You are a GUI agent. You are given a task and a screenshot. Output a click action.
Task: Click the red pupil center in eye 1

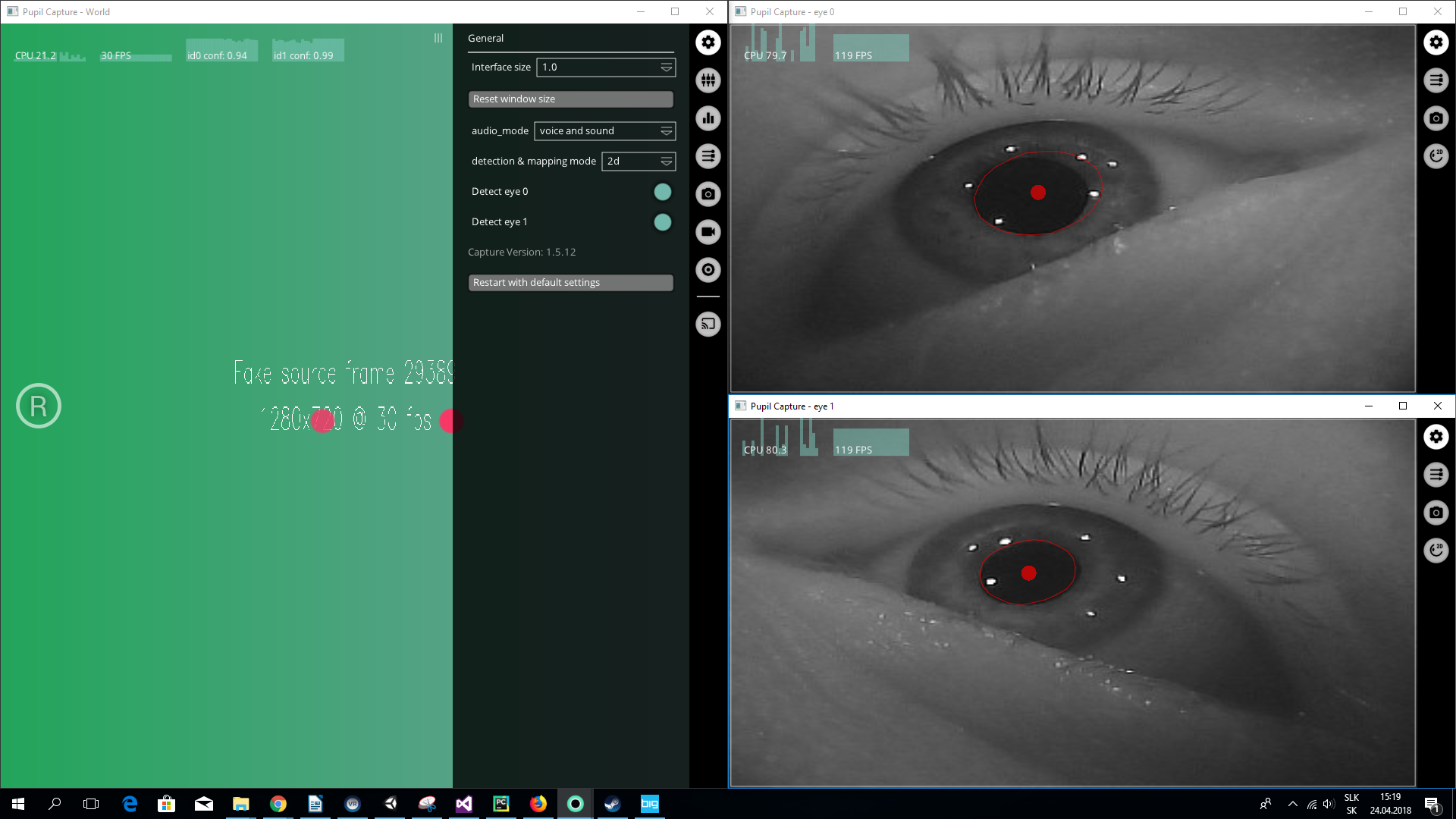(1028, 573)
